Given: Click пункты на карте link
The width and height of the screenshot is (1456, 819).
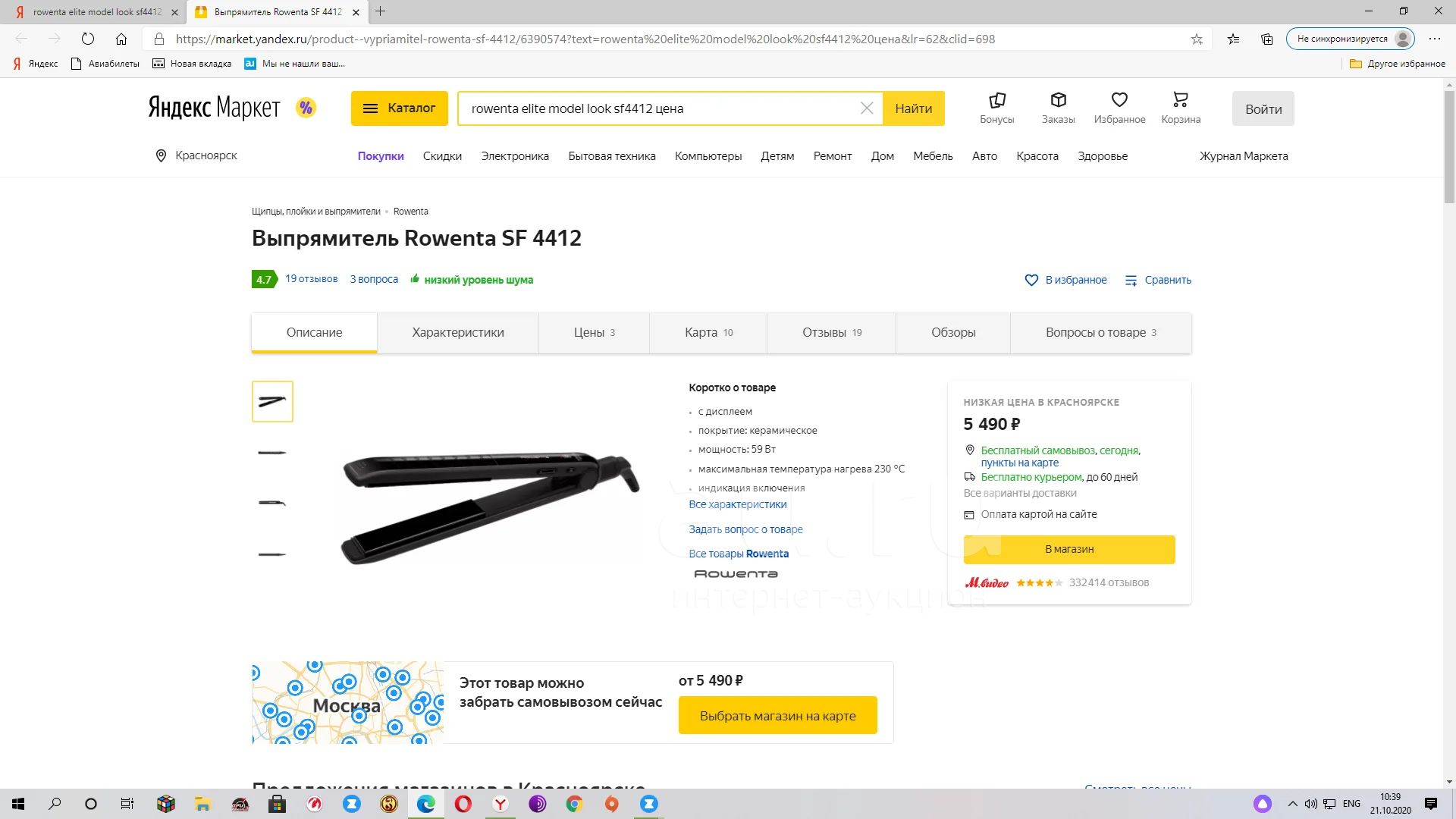Looking at the screenshot, I should tap(1020, 463).
